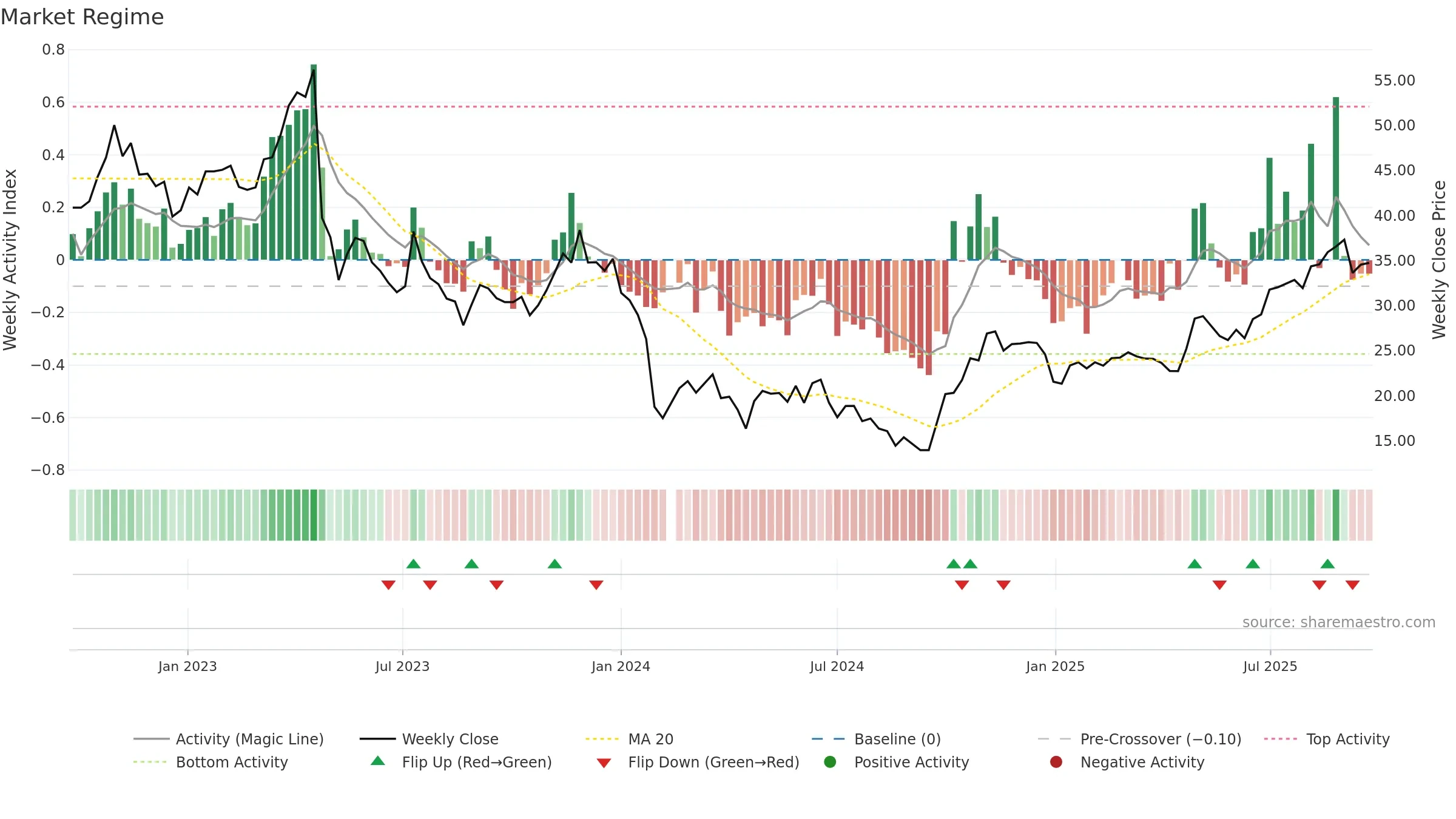Click the Flip Down marker just before Jan 2024
1456x819 pixels.
click(x=596, y=585)
